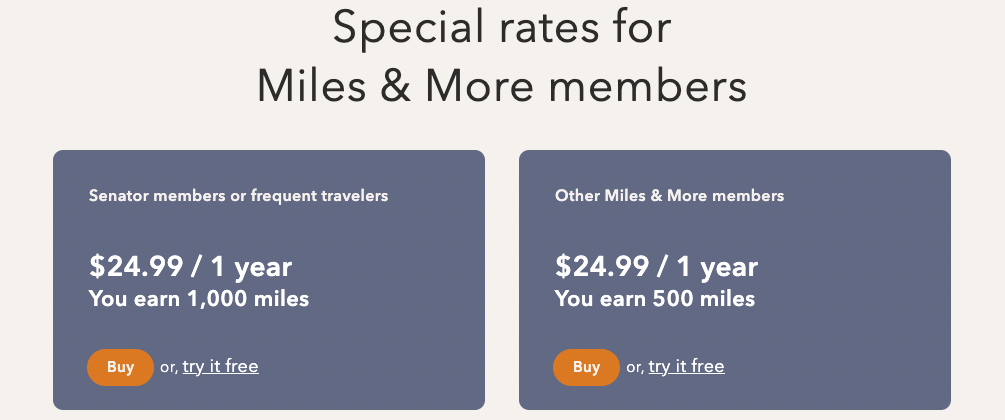
Task: Open the Senator card's try it free link
Action: [x=220, y=366]
